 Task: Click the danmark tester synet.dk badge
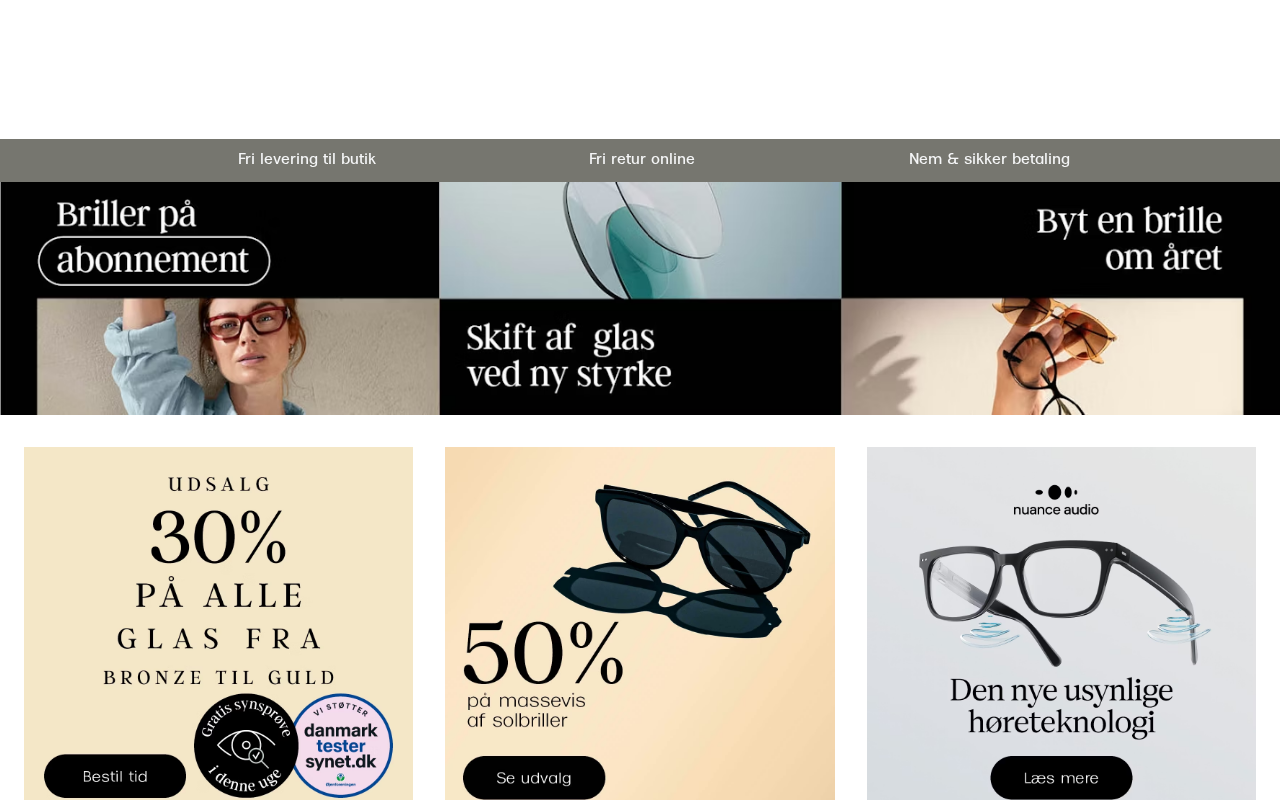click(341, 745)
